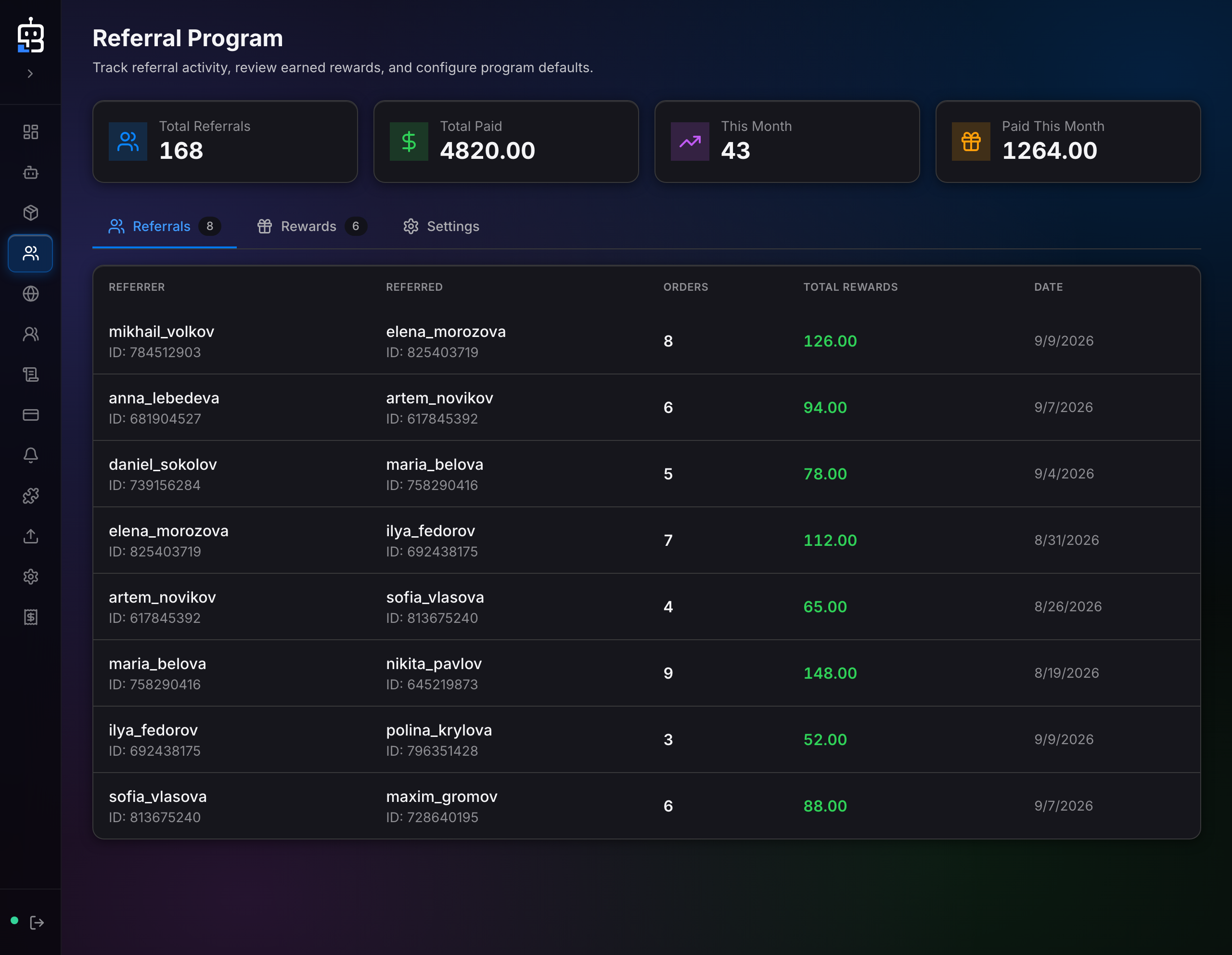1232x955 pixels.
Task: Click the 148.00 reward value
Action: [830, 673]
